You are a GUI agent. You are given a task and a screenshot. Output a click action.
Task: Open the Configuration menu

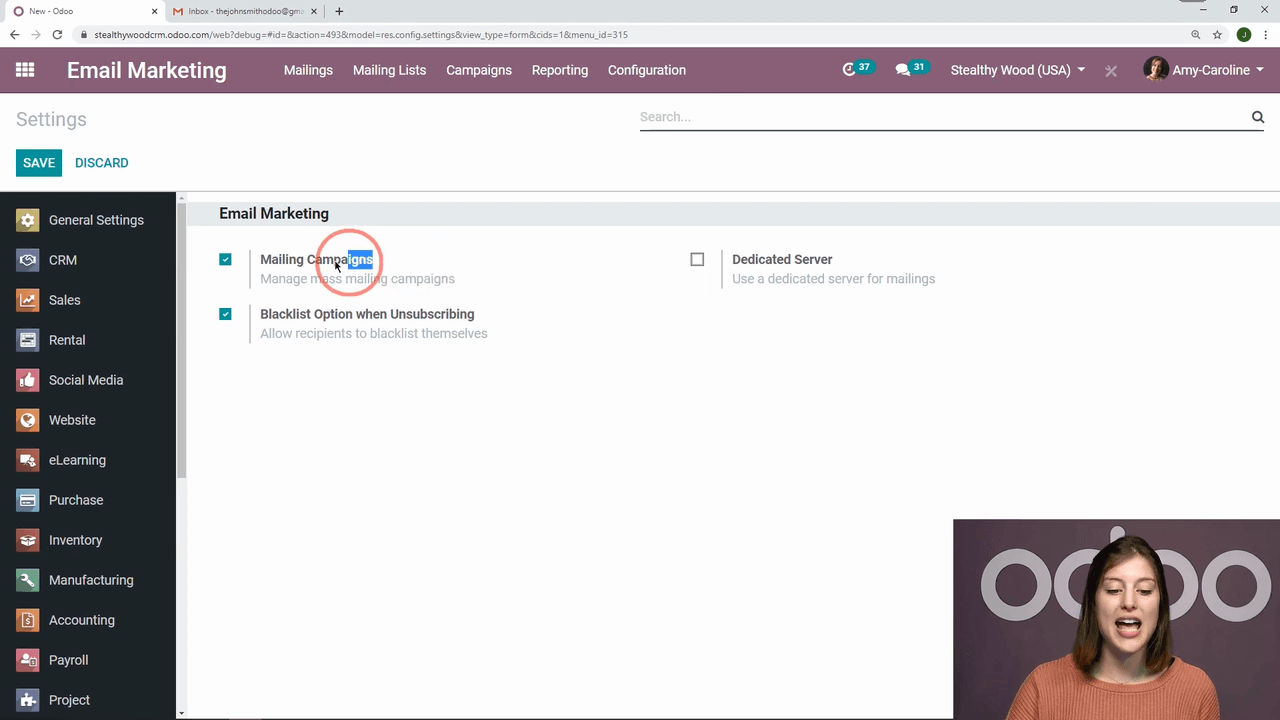tap(646, 70)
